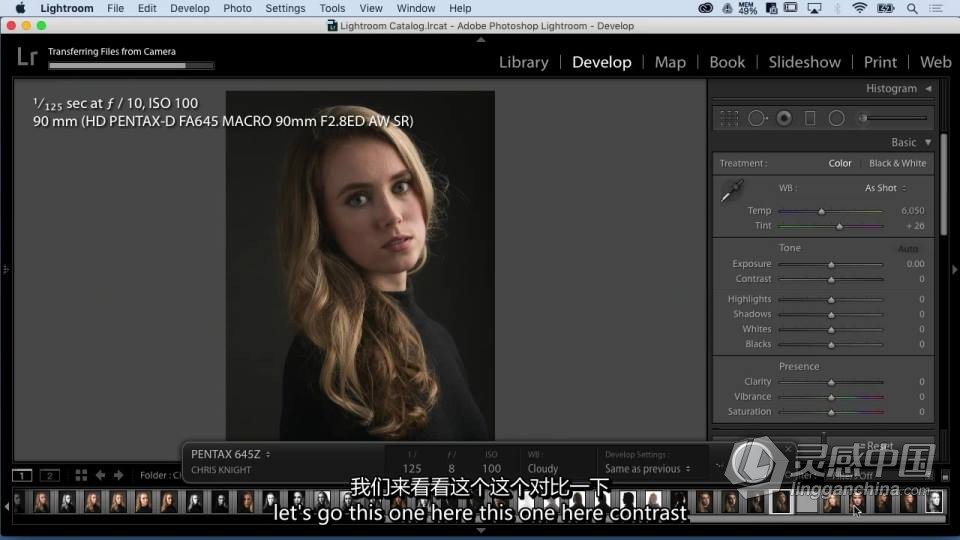This screenshot has height=540, width=960.
Task: Open the PENTAX 645Z camera dropdown
Action: tap(230, 454)
